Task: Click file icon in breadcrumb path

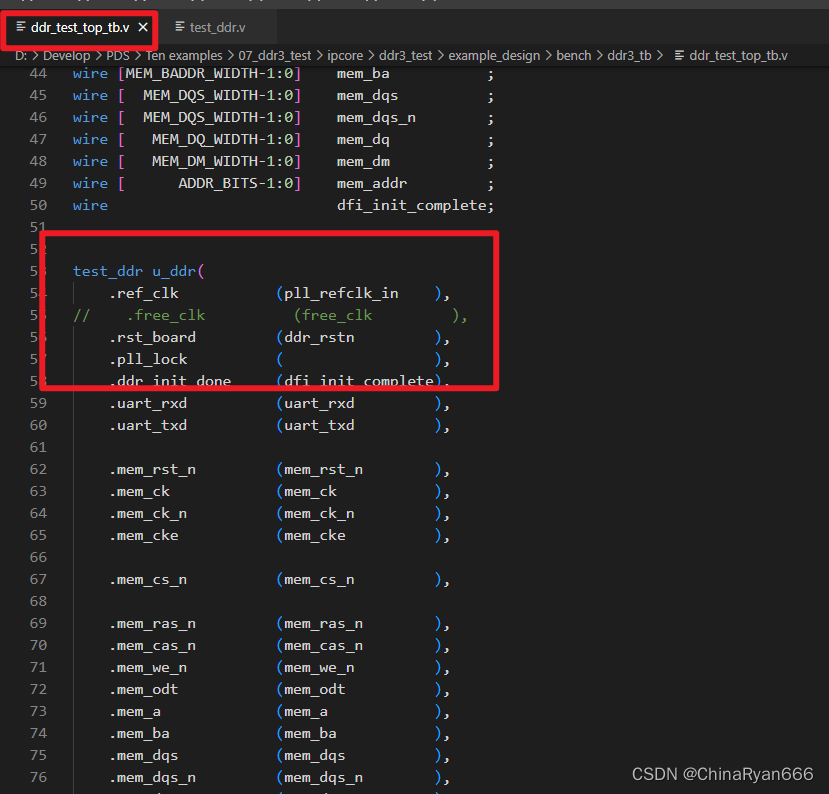Action: (679, 55)
